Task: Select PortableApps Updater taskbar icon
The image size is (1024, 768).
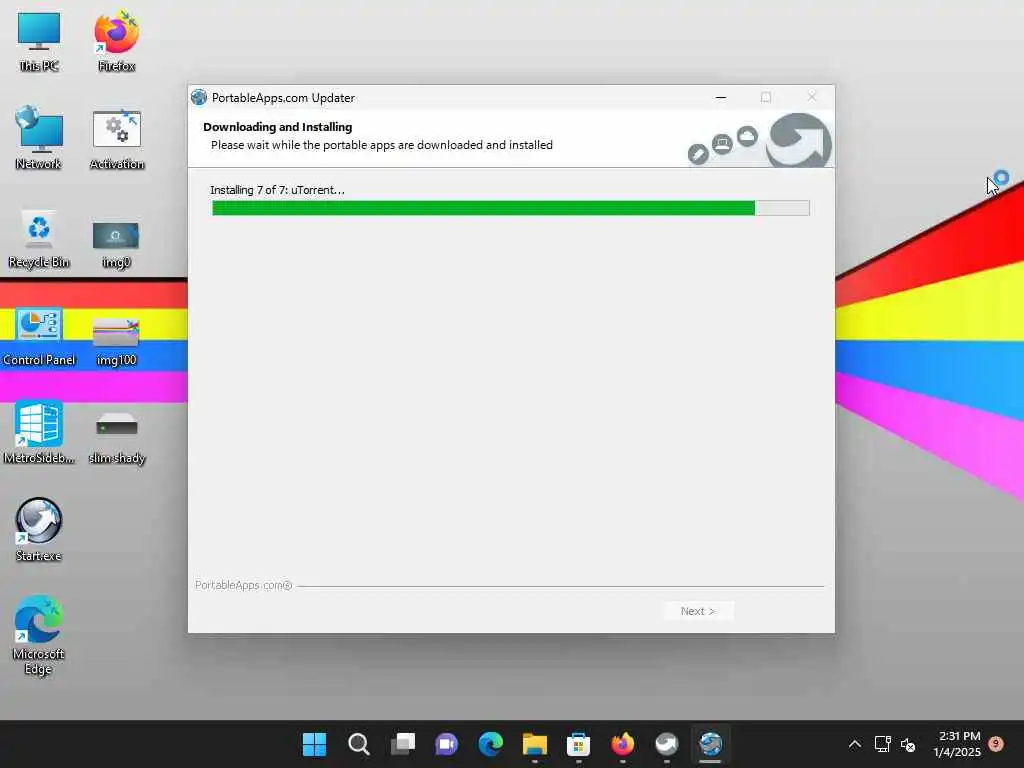Action: pos(711,744)
